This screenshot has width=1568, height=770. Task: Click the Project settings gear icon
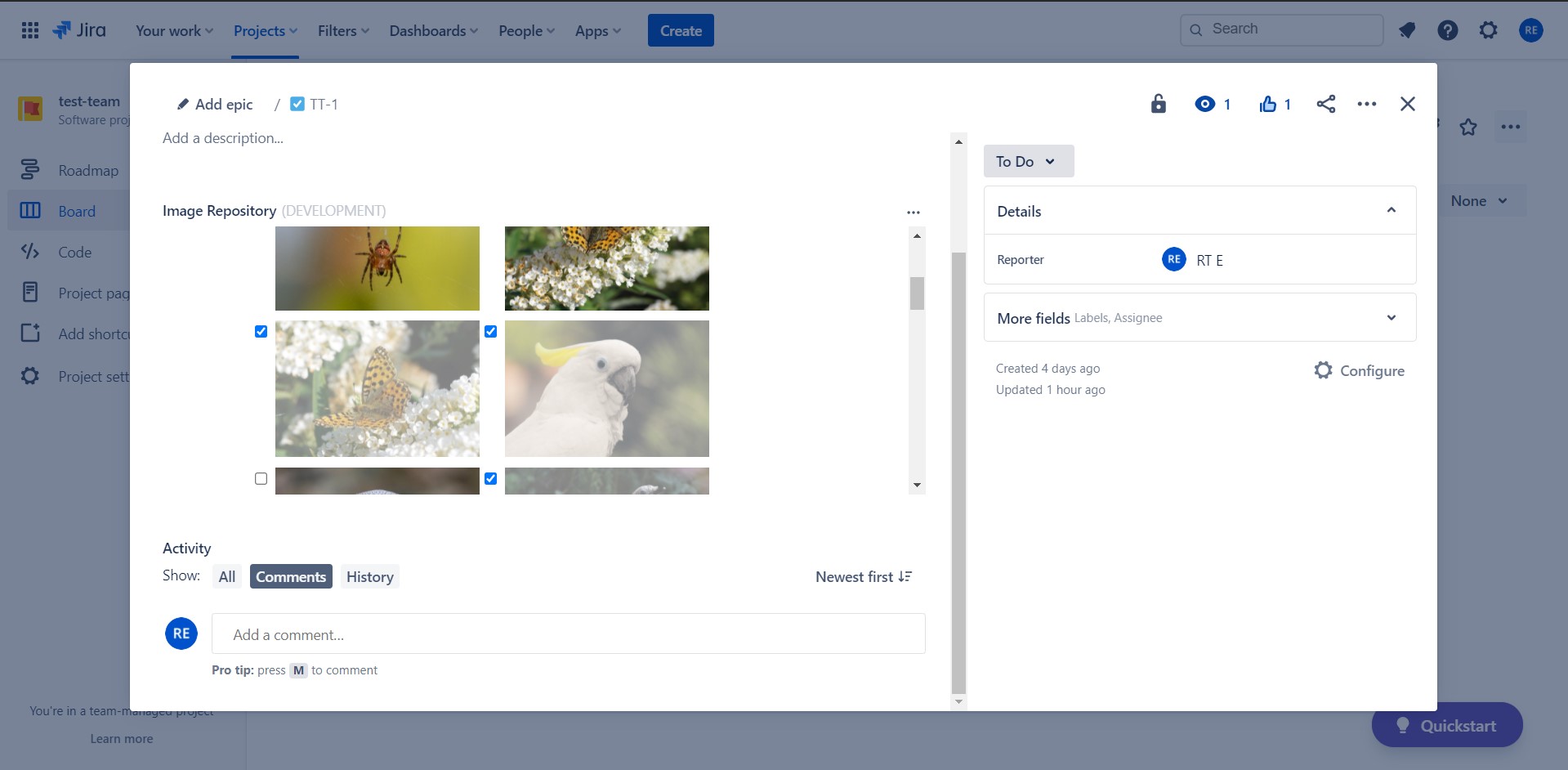[x=30, y=376]
